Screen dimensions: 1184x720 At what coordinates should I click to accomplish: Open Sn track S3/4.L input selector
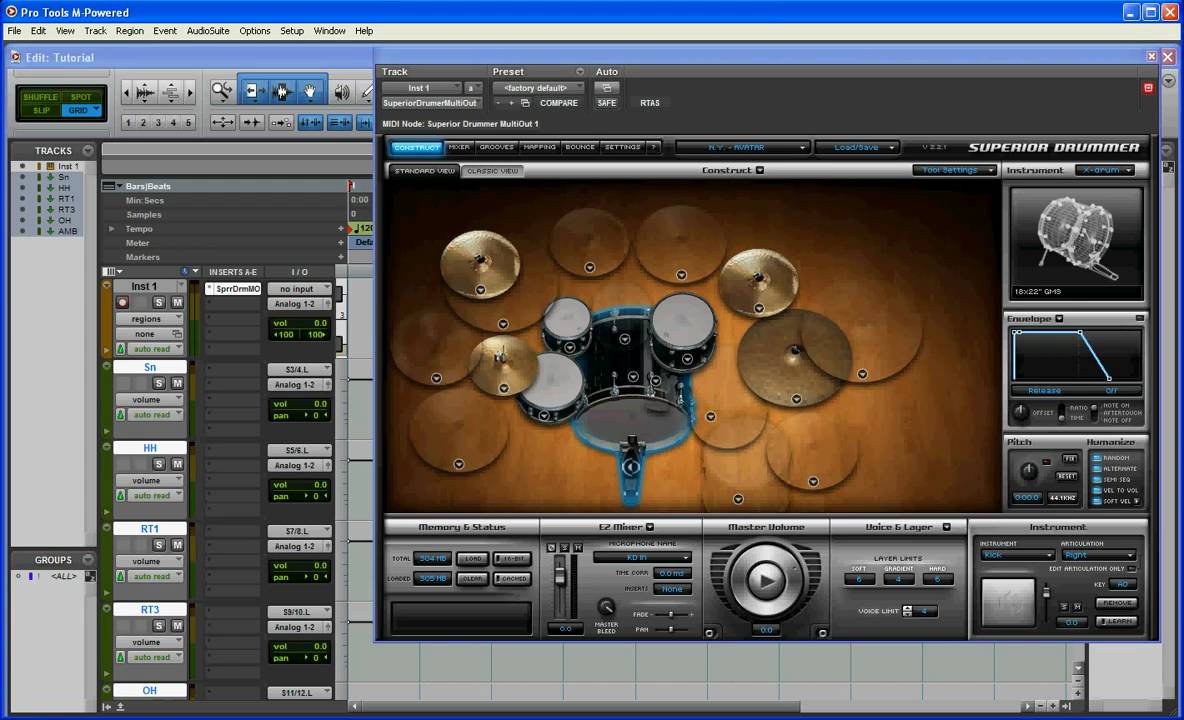[299, 370]
